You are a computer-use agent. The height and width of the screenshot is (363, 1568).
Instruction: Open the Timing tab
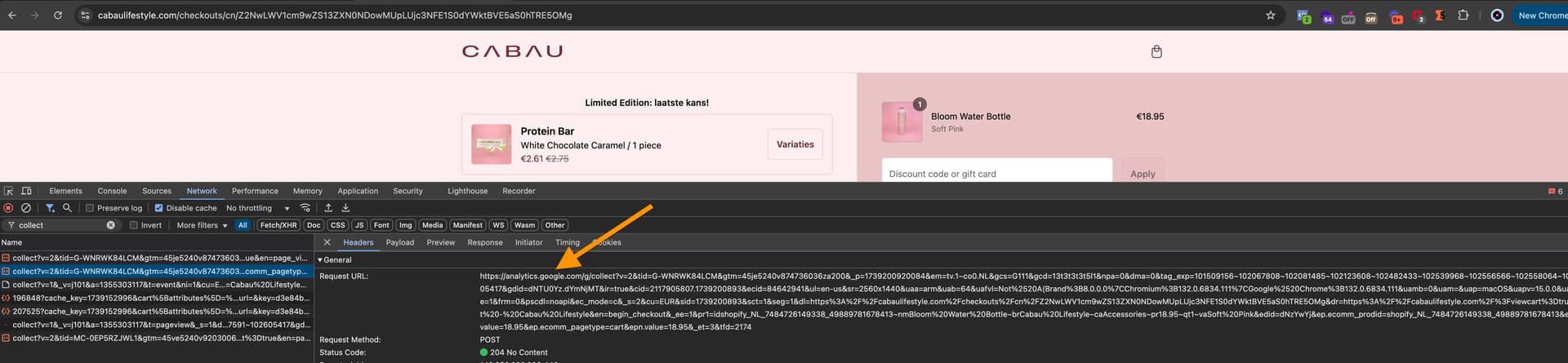pyautogui.click(x=568, y=242)
